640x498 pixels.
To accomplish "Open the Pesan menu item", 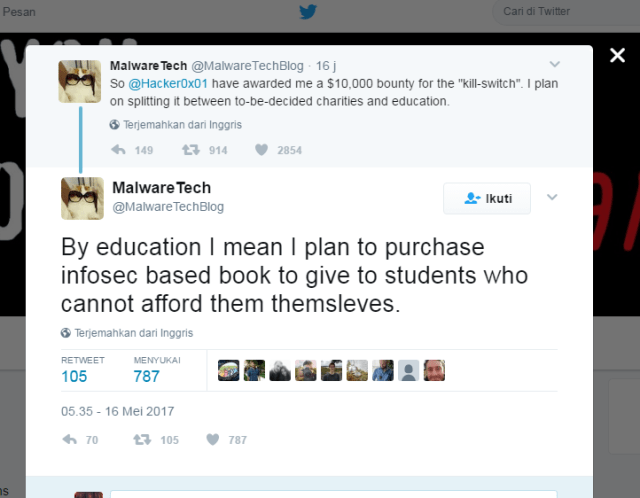I will click(x=18, y=12).
